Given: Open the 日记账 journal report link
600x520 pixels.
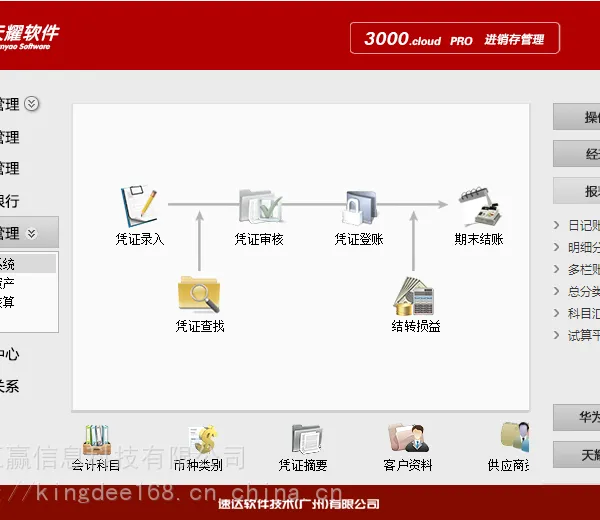Looking at the screenshot, I should tap(584, 225).
